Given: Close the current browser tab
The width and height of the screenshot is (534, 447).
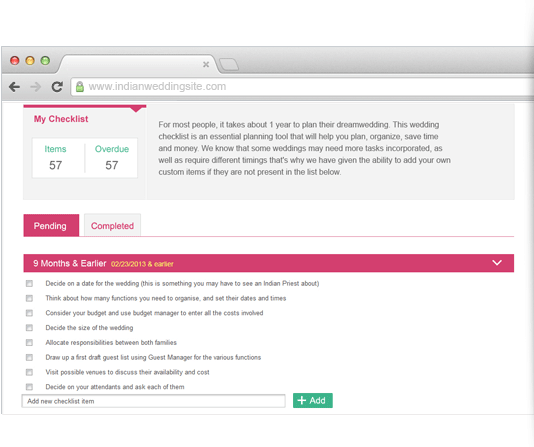Looking at the screenshot, I should 206,64.
